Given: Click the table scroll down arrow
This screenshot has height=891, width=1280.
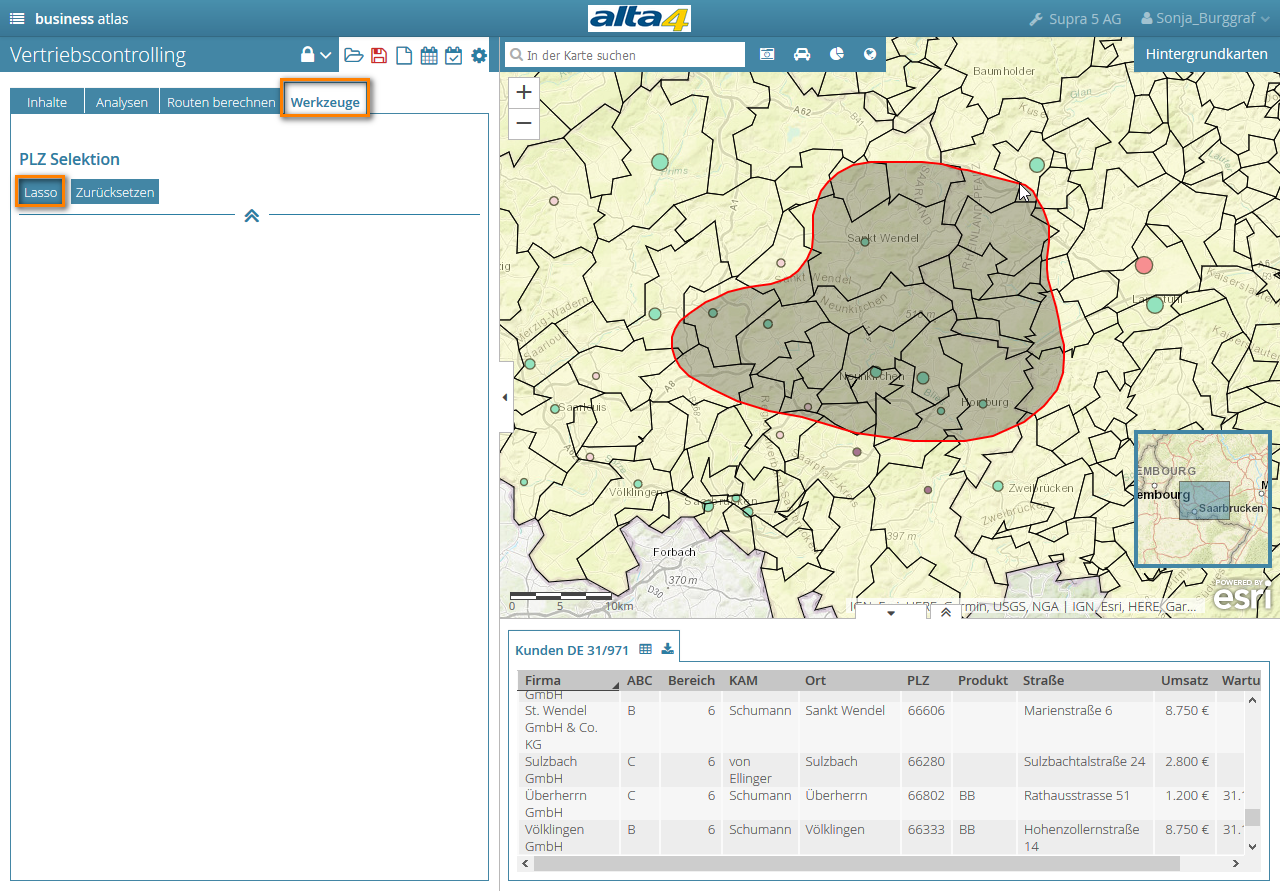Looking at the screenshot, I should pyautogui.click(x=1252, y=846).
